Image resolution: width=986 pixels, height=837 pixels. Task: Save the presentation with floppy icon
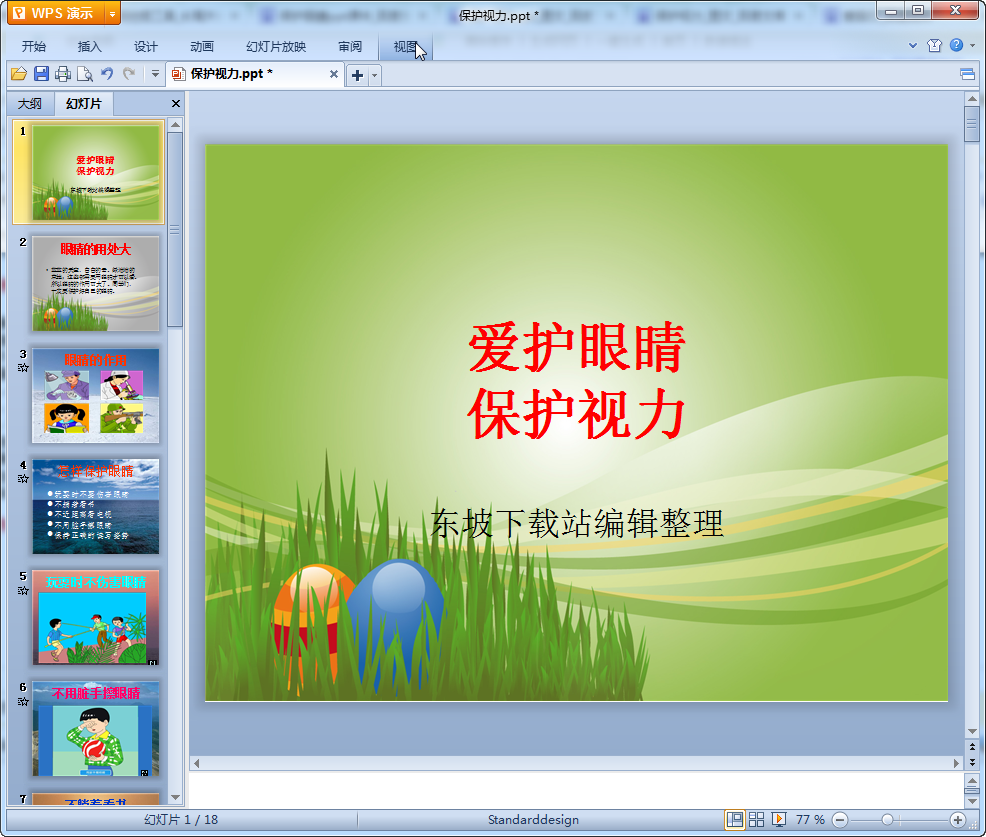coord(42,74)
